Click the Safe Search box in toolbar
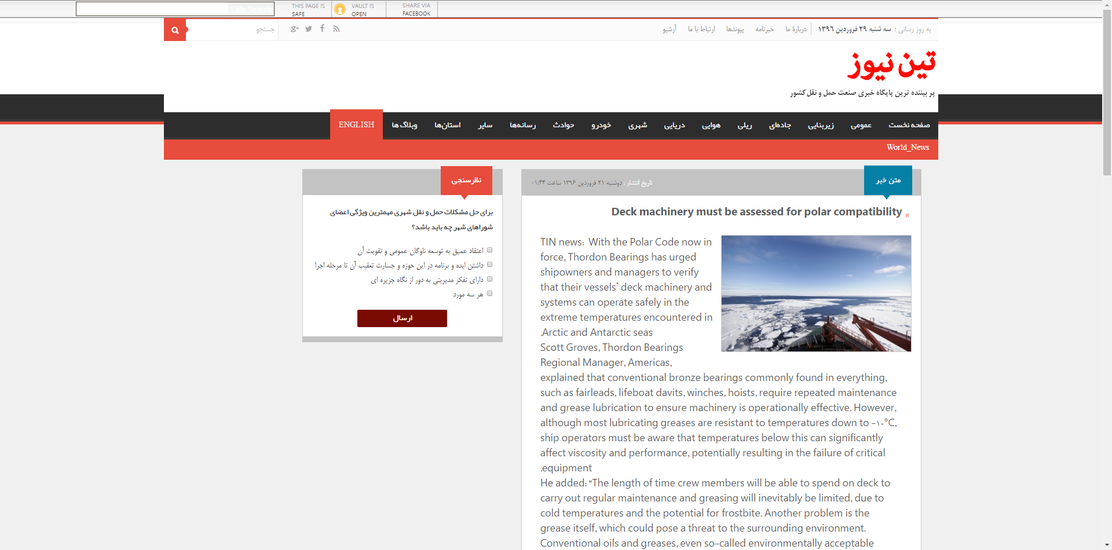The image size is (1112, 550). tap(174, 9)
